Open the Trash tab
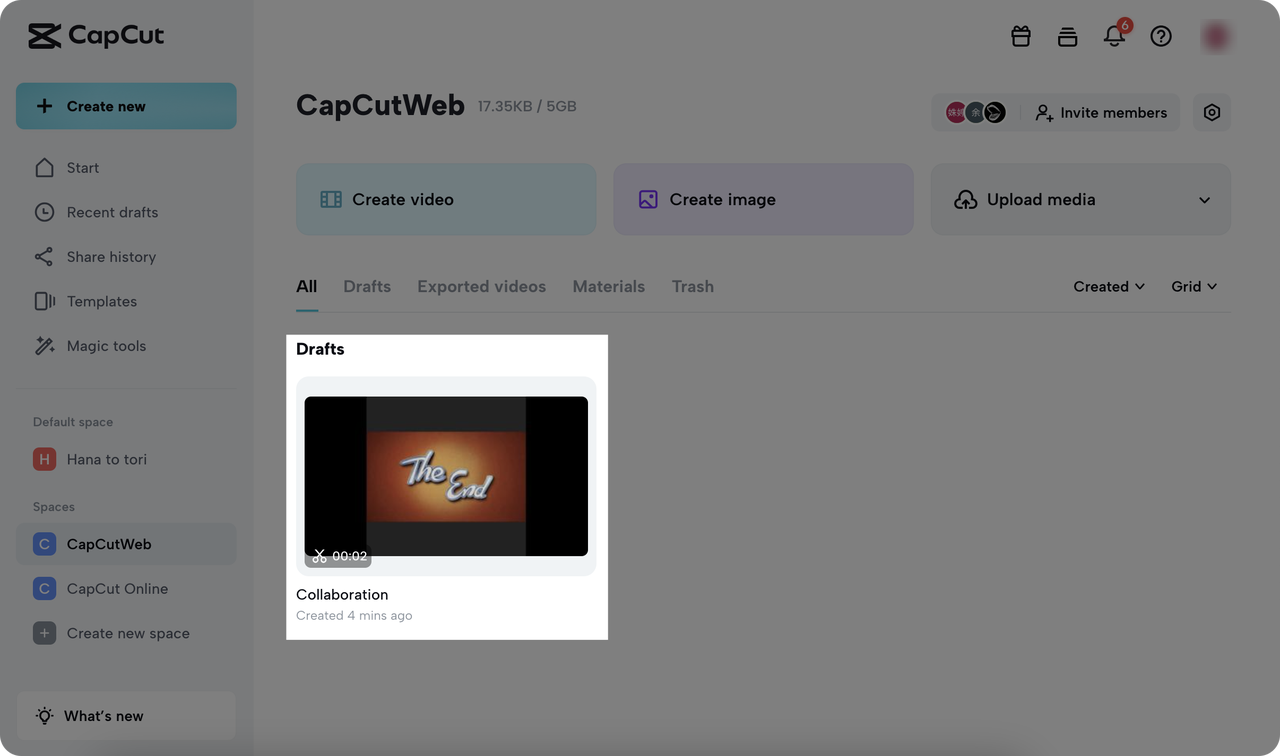The width and height of the screenshot is (1280, 756). (x=693, y=286)
